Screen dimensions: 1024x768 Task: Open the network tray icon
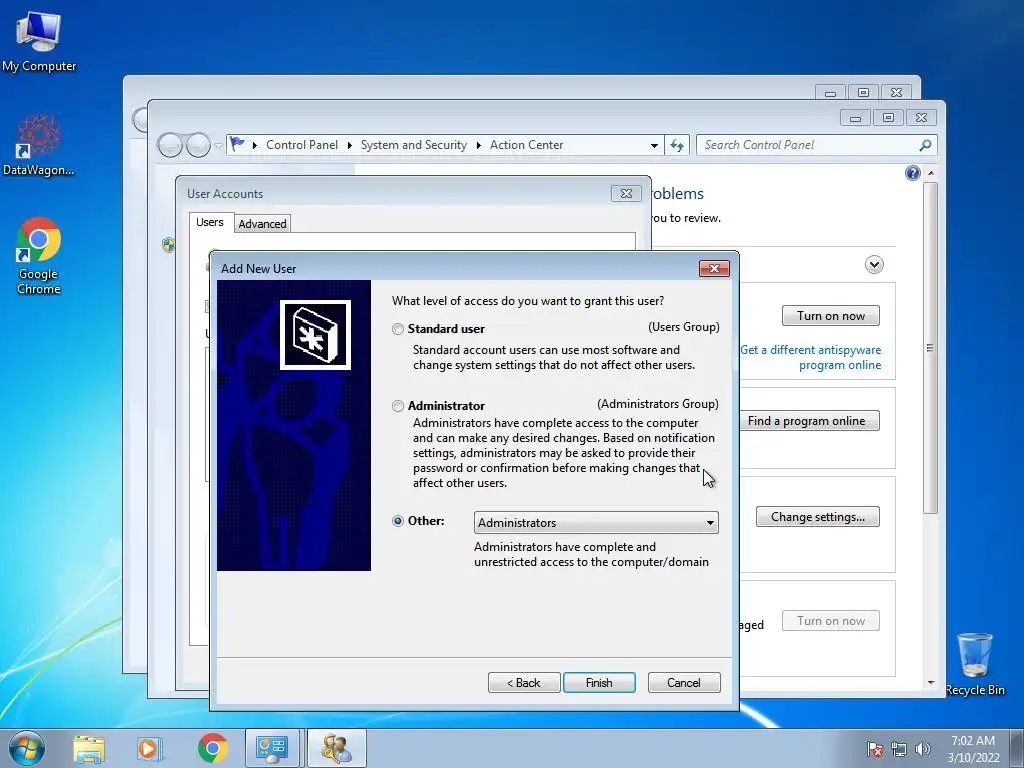point(899,749)
